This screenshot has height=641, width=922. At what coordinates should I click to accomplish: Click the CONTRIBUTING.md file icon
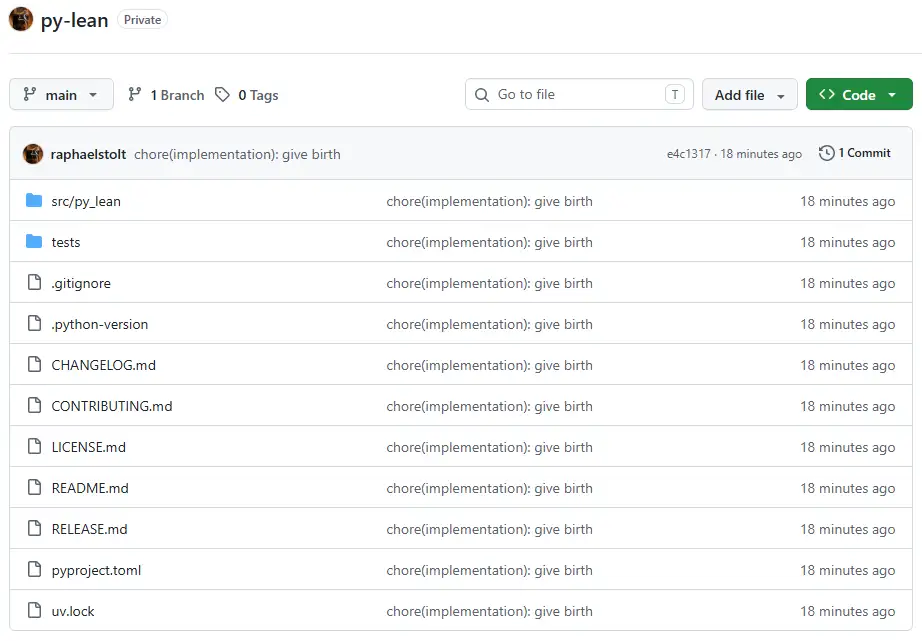click(35, 406)
